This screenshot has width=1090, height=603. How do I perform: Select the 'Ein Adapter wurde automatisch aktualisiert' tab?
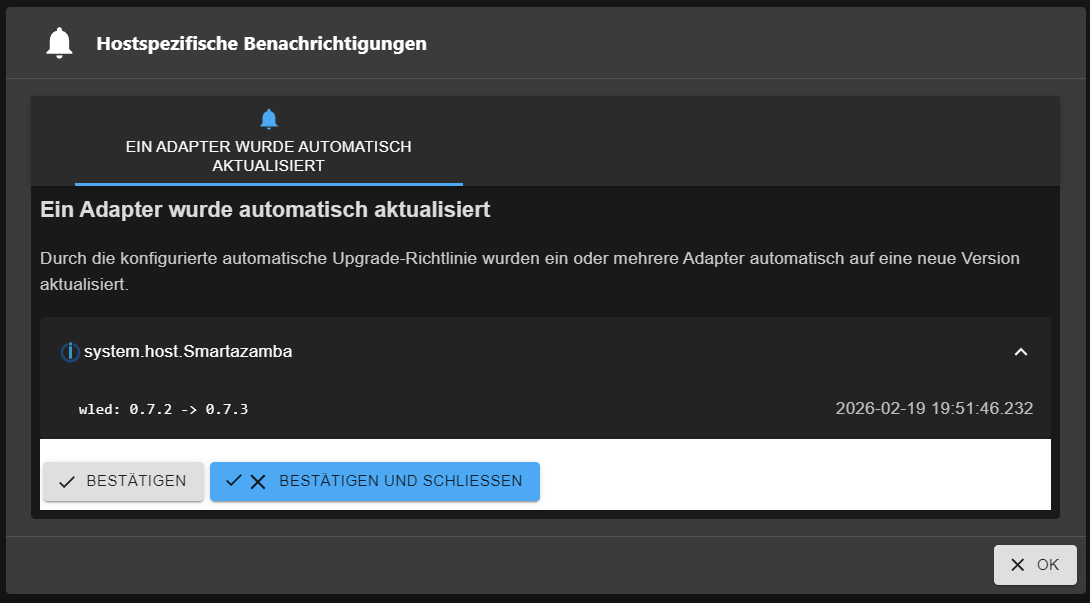(268, 146)
